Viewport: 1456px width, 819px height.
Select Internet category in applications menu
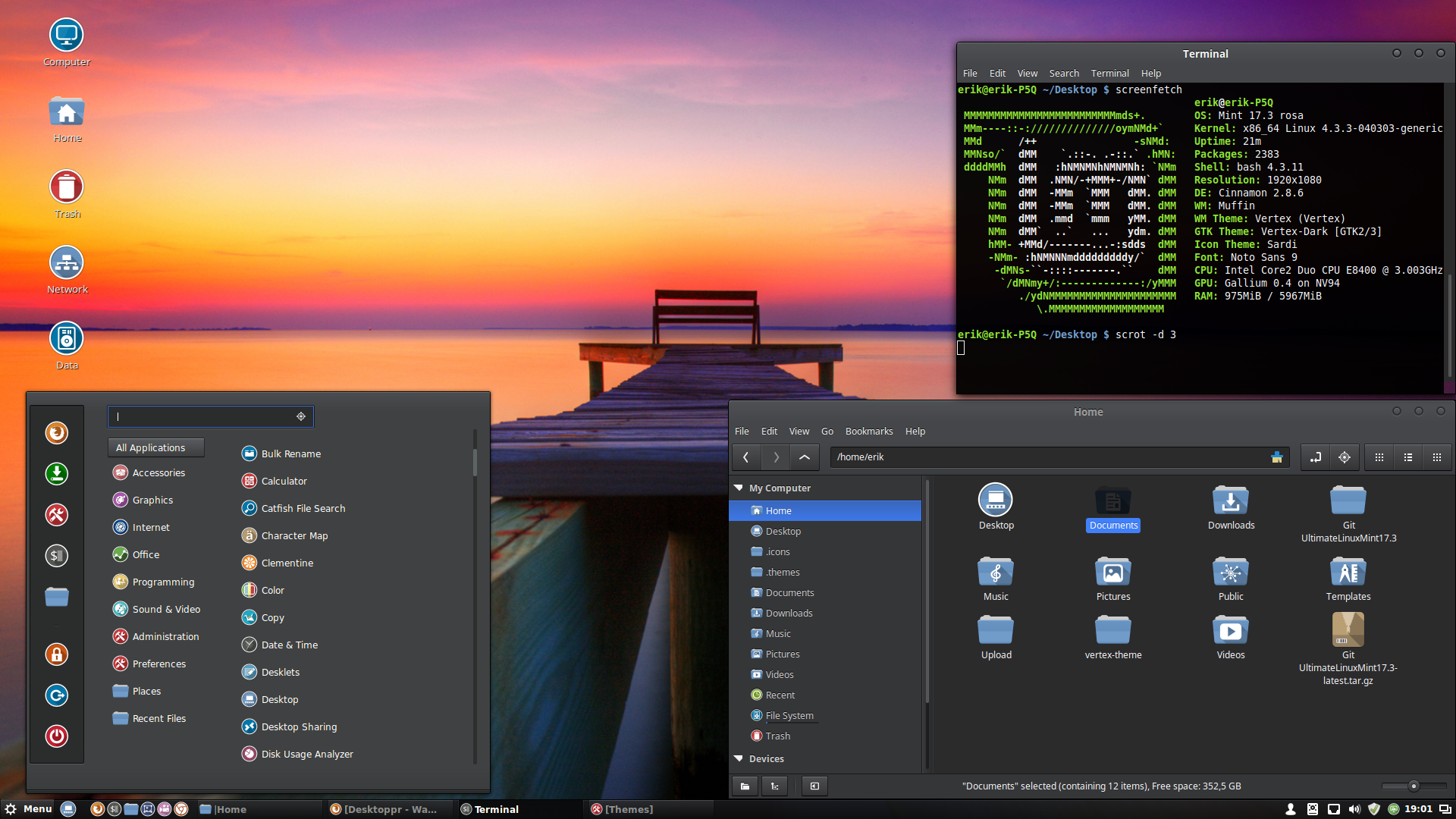152,526
